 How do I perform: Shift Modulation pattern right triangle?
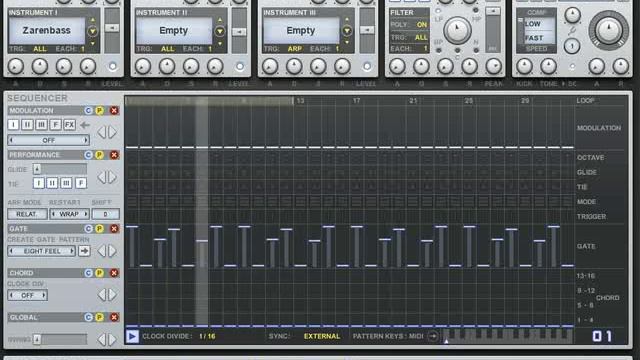tap(112, 132)
